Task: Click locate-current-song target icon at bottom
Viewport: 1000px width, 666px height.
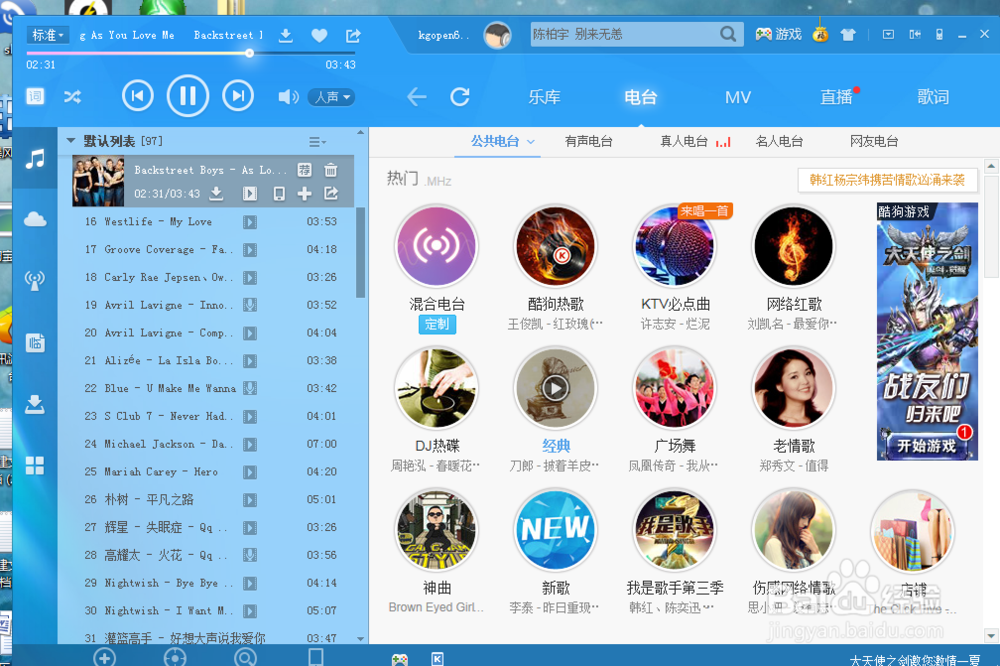Action: tap(175, 657)
